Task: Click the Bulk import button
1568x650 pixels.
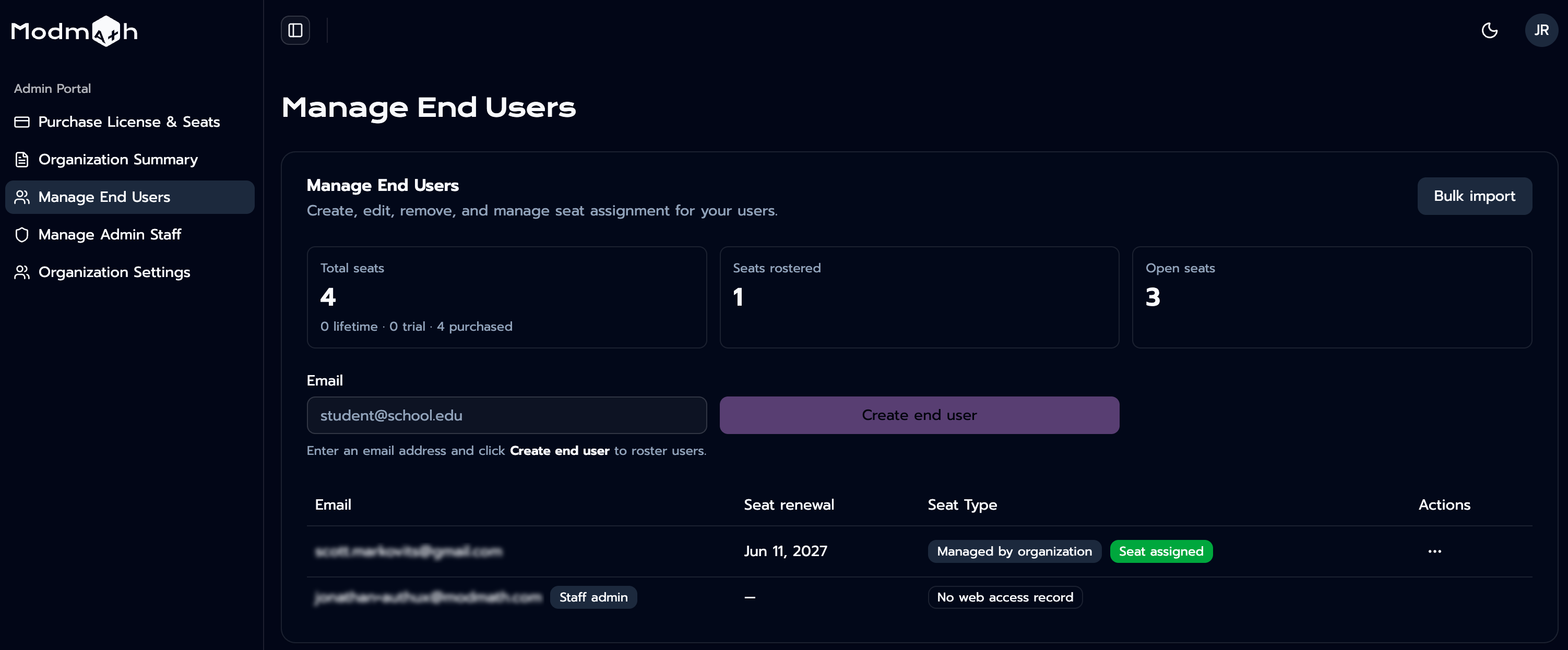Action: pos(1474,196)
